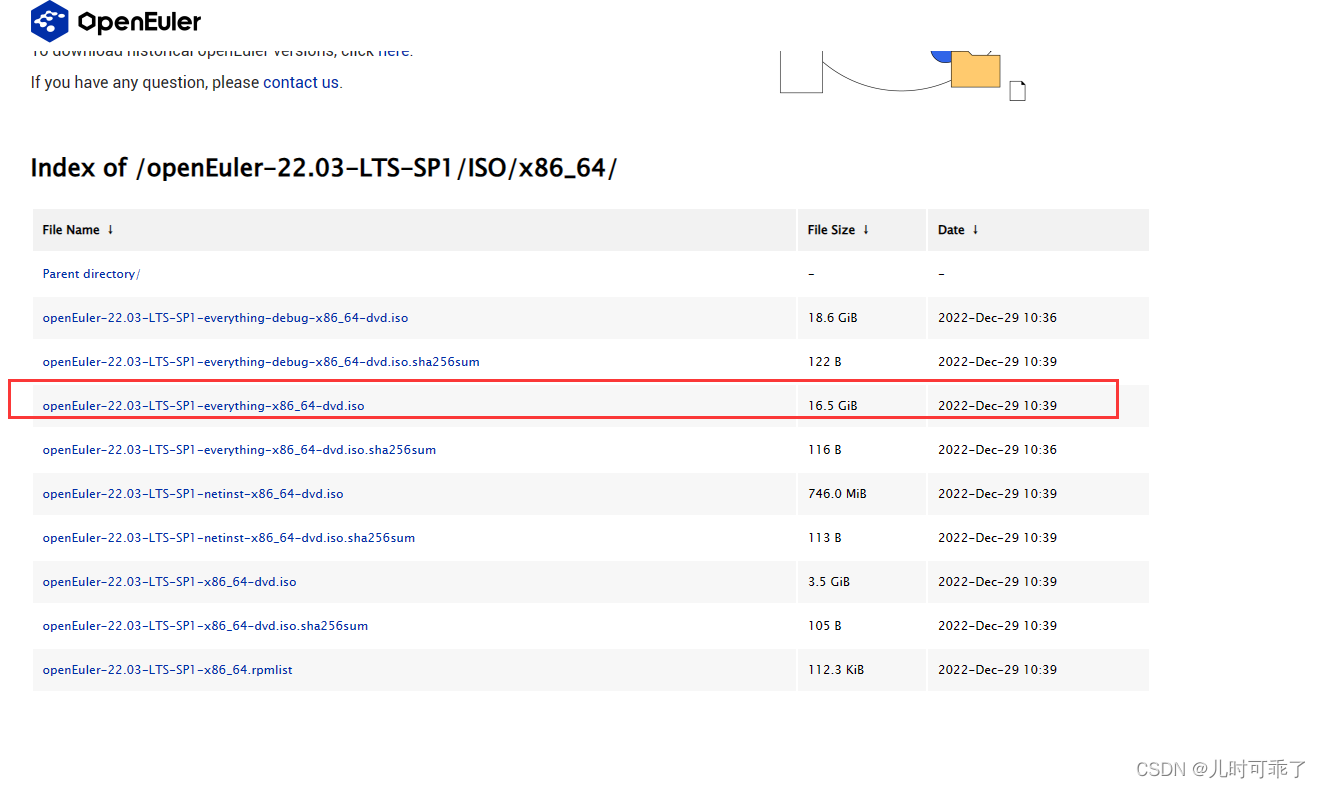
Task: Click the Date column header
Action: tap(1038, 230)
